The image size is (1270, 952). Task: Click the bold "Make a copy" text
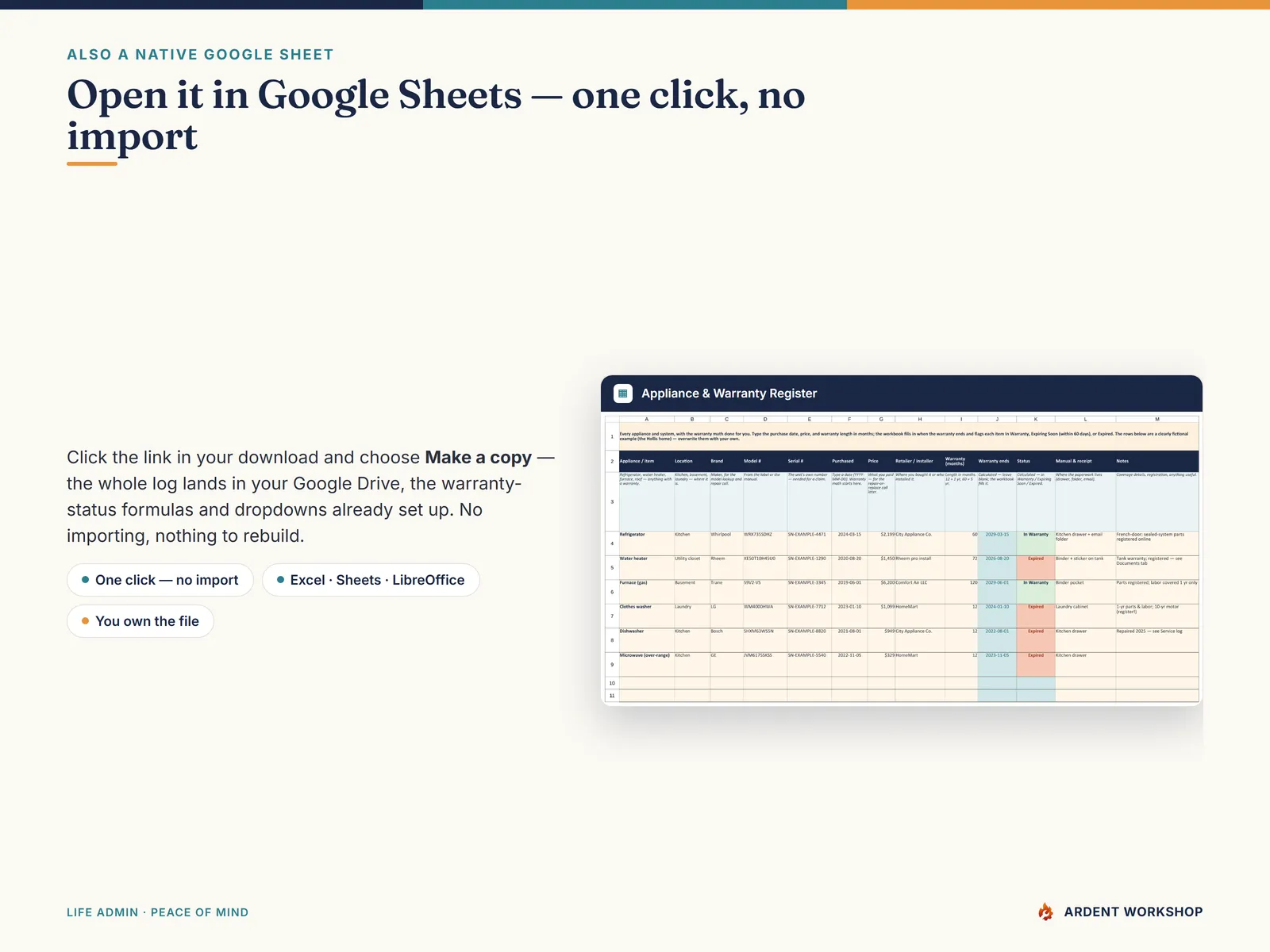[x=478, y=458]
